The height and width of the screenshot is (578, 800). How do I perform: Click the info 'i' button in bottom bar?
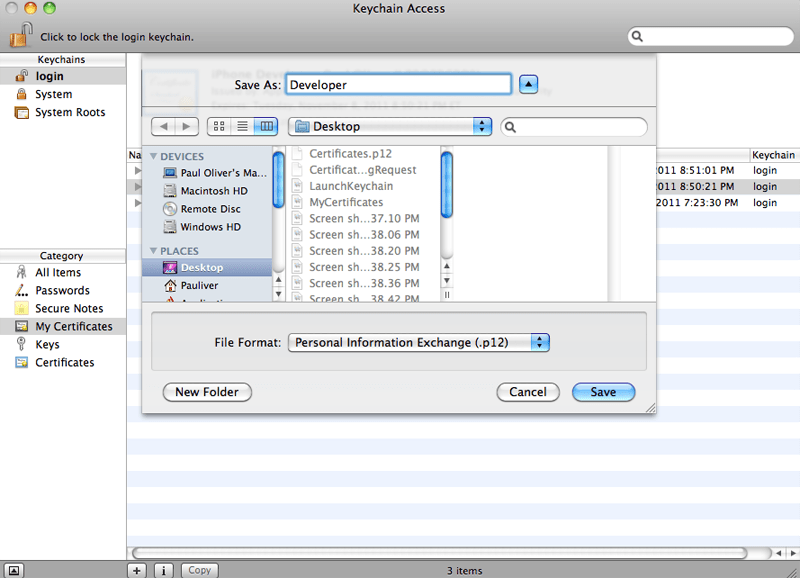(163, 570)
